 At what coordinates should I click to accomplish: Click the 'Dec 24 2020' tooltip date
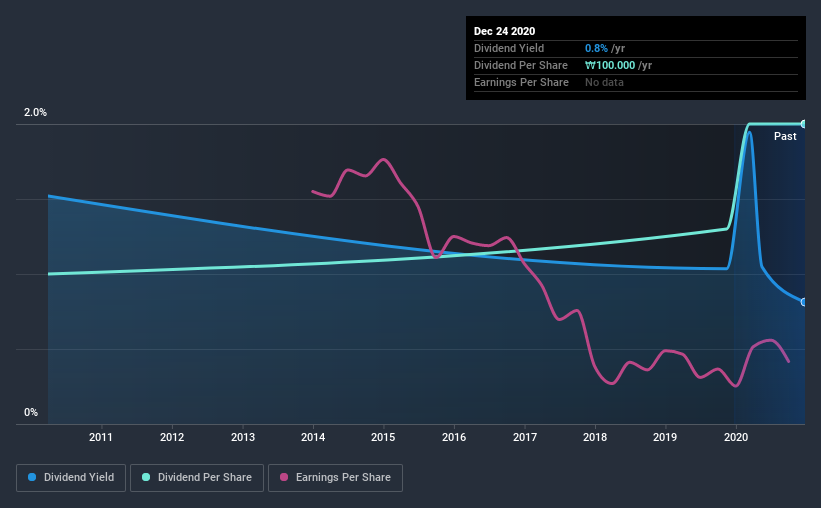(504, 31)
